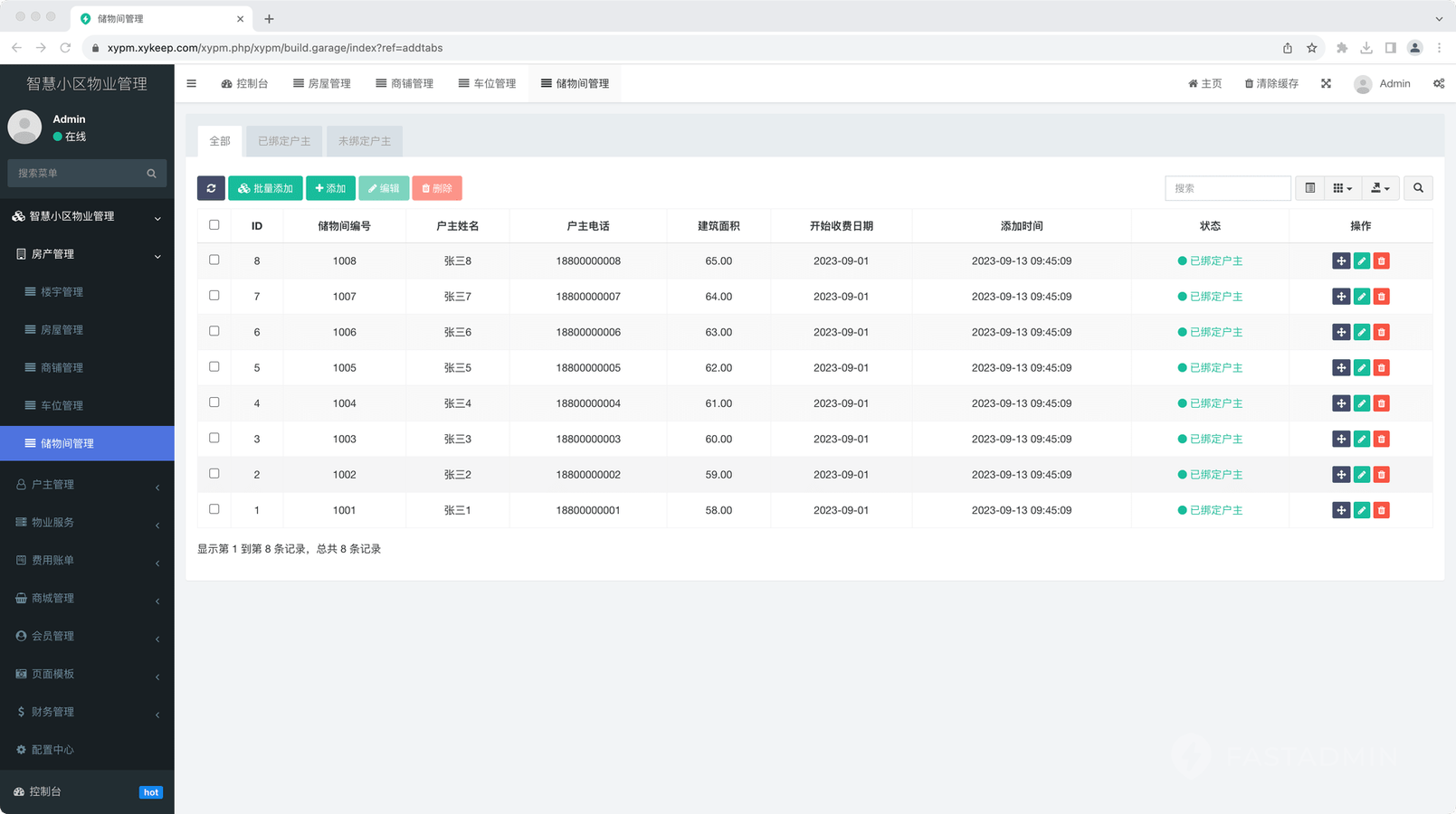Check the select-all checkbox in table header
This screenshot has height=814, width=1456.
coord(214,225)
